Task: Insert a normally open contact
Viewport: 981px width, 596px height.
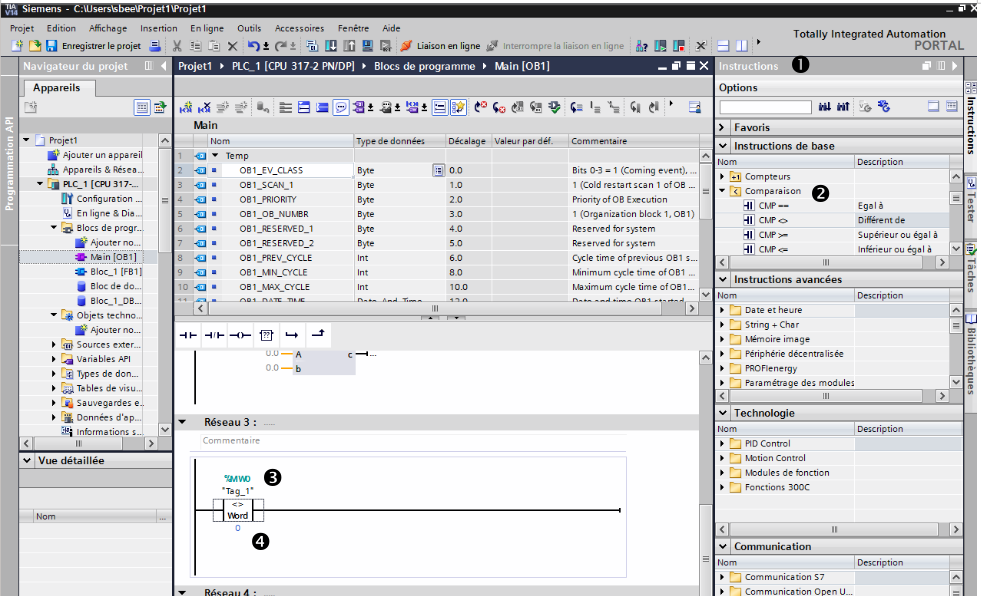Action: [x=187, y=335]
